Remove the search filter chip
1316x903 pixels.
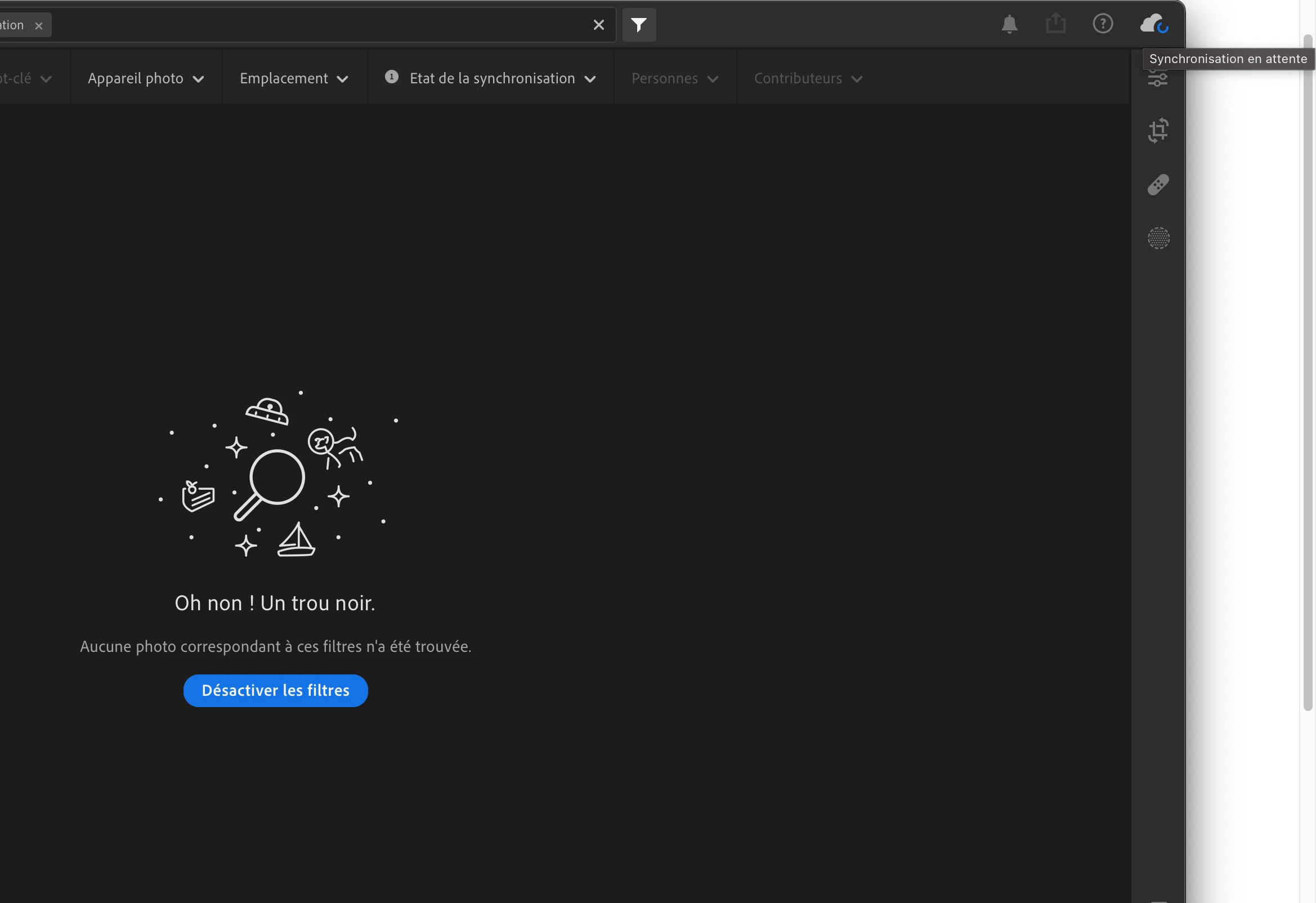[x=38, y=25]
